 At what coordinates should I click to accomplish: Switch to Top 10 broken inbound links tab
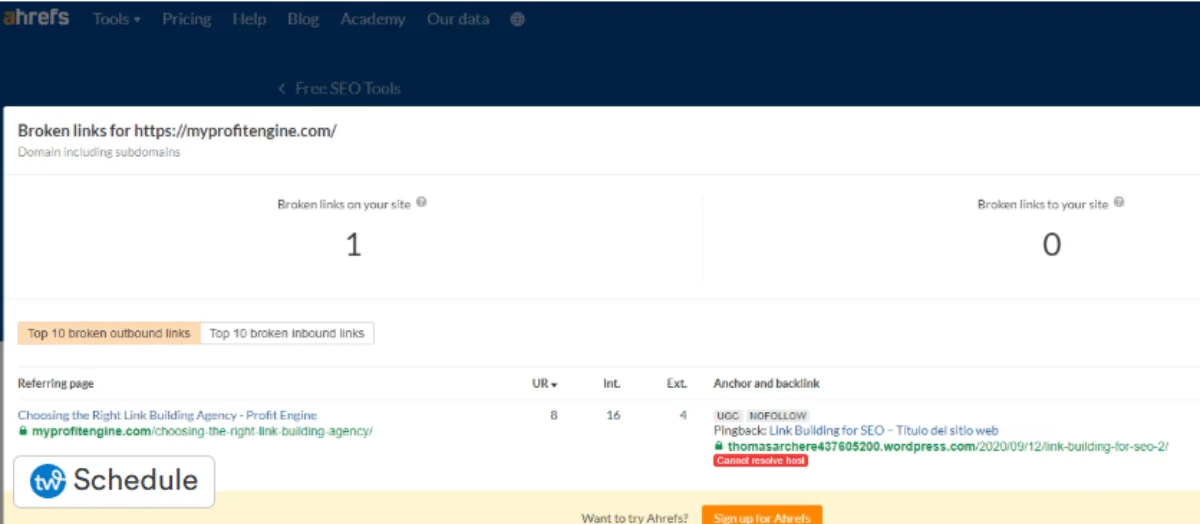point(287,333)
